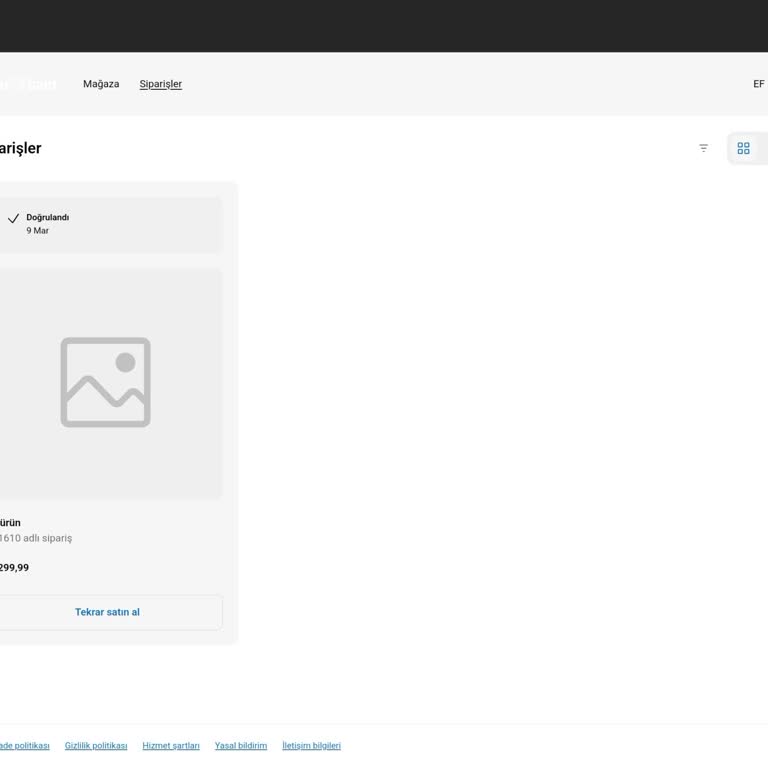Screen dimensions: 768x768
Task: Open Hizmet şartları link
Action: (x=171, y=746)
